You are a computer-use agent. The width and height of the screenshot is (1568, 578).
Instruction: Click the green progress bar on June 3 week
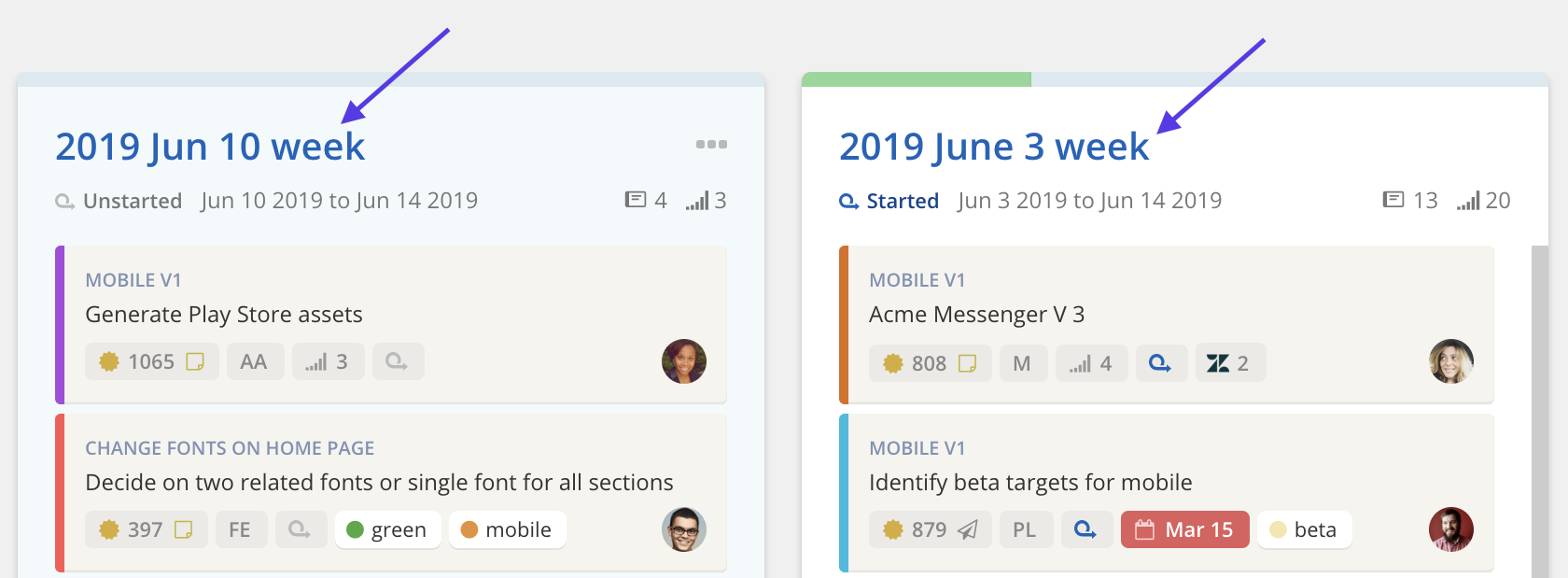[917, 79]
